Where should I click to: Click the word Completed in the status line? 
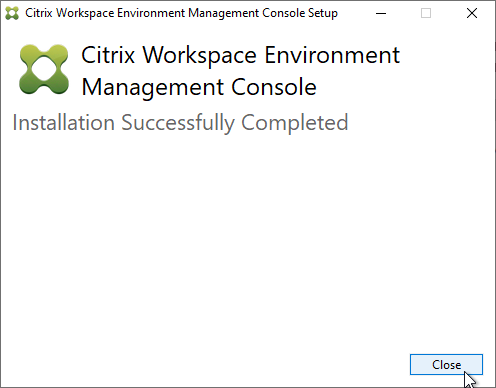[295, 123]
